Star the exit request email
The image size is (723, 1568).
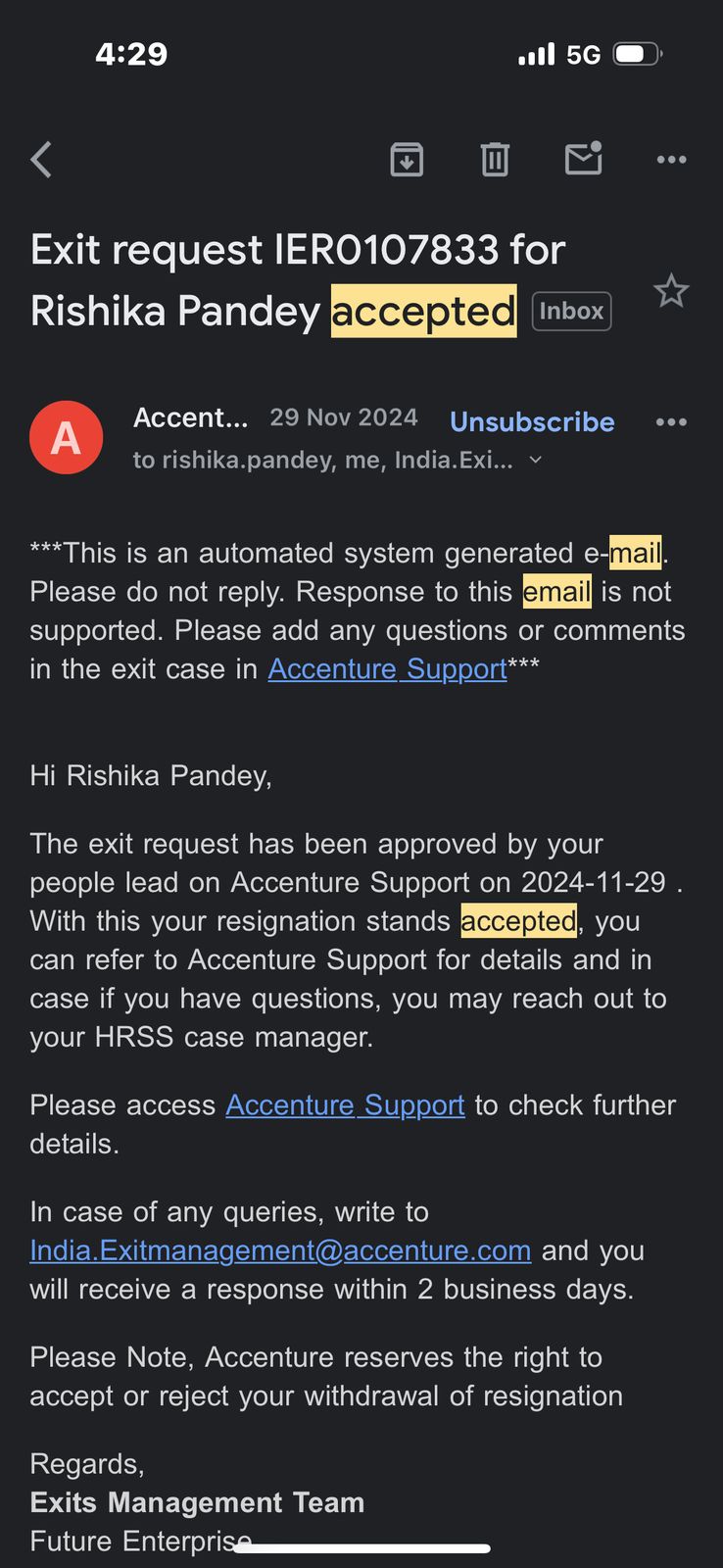pyautogui.click(x=671, y=291)
